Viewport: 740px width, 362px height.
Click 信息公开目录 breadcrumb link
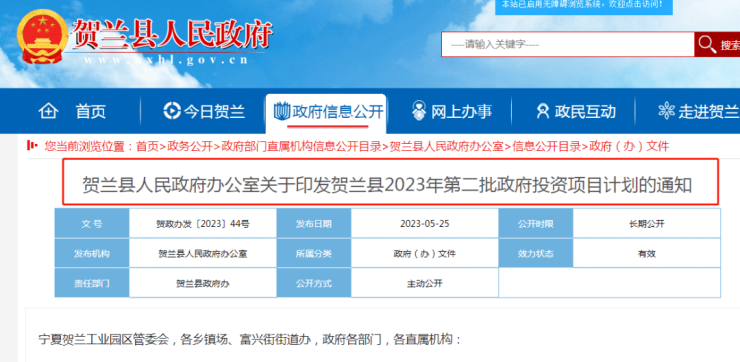pyautogui.click(x=547, y=146)
